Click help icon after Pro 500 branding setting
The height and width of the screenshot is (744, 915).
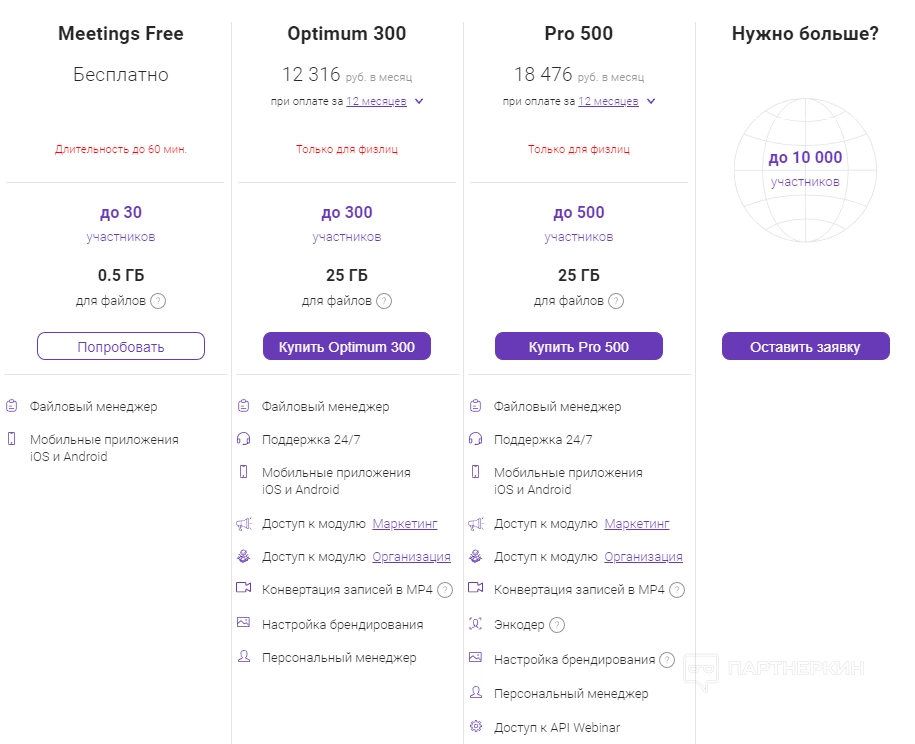click(667, 660)
